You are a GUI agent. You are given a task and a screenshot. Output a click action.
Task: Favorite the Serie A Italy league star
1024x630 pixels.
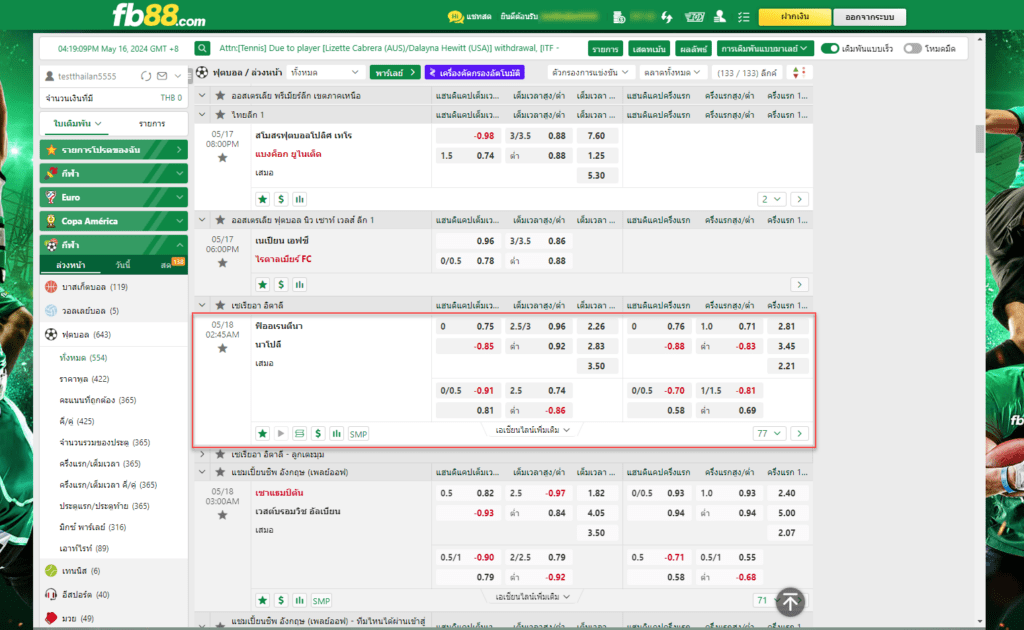click(220, 305)
